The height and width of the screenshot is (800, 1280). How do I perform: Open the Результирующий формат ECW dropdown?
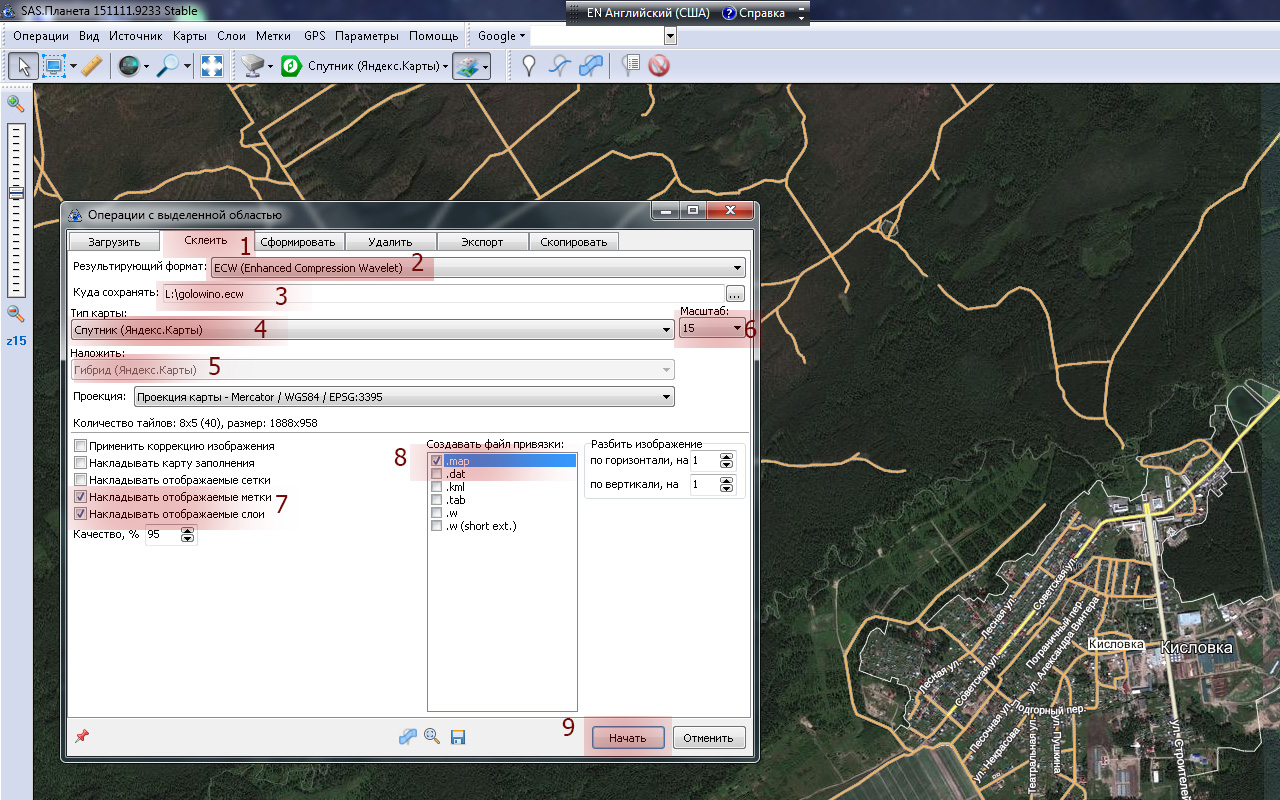click(478, 268)
